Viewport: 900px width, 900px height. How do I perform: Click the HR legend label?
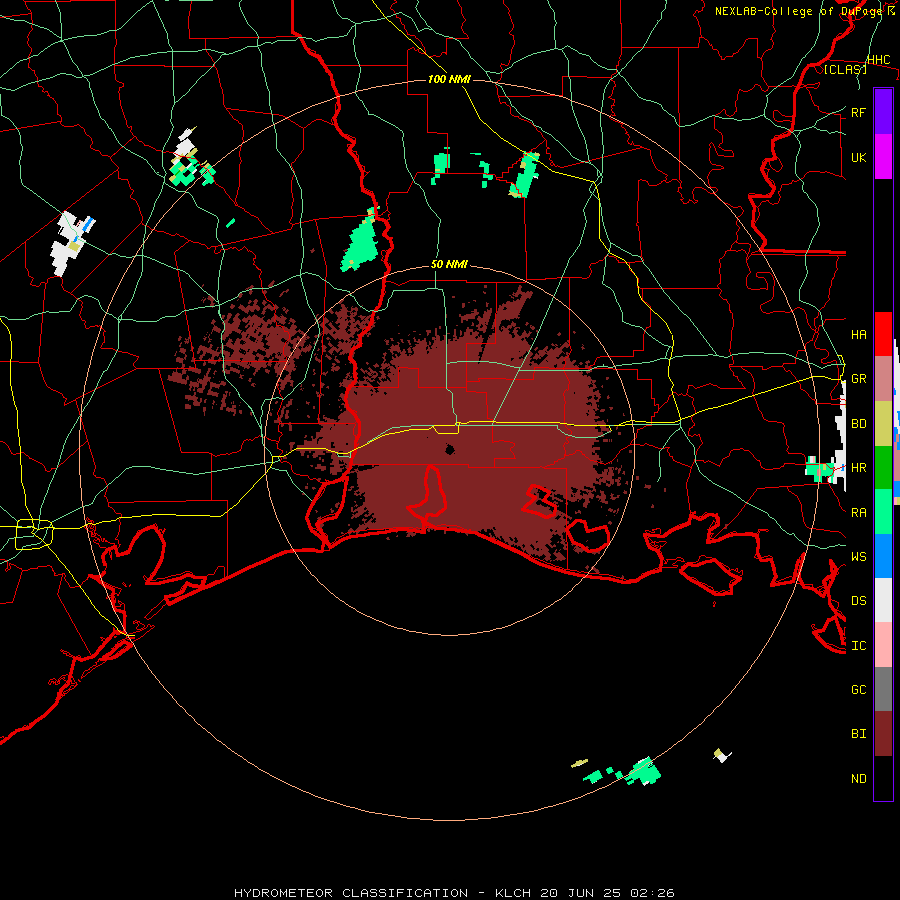(858, 468)
